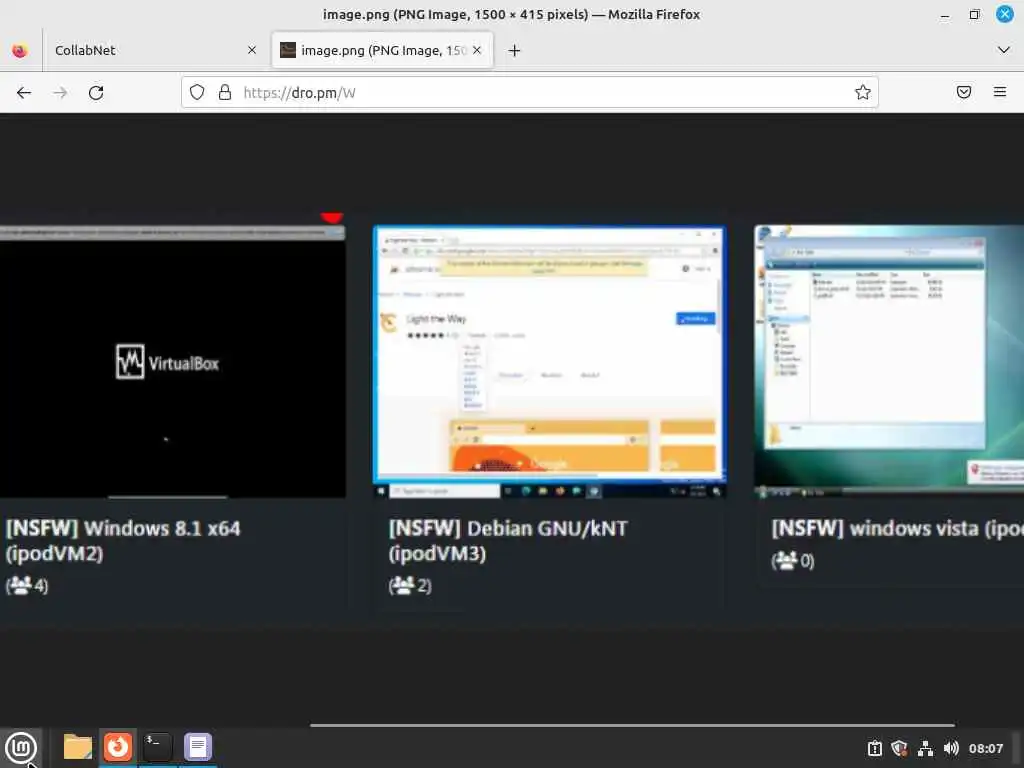The image size is (1024, 768).
Task: Close the Firefox window
Action: (1004, 14)
